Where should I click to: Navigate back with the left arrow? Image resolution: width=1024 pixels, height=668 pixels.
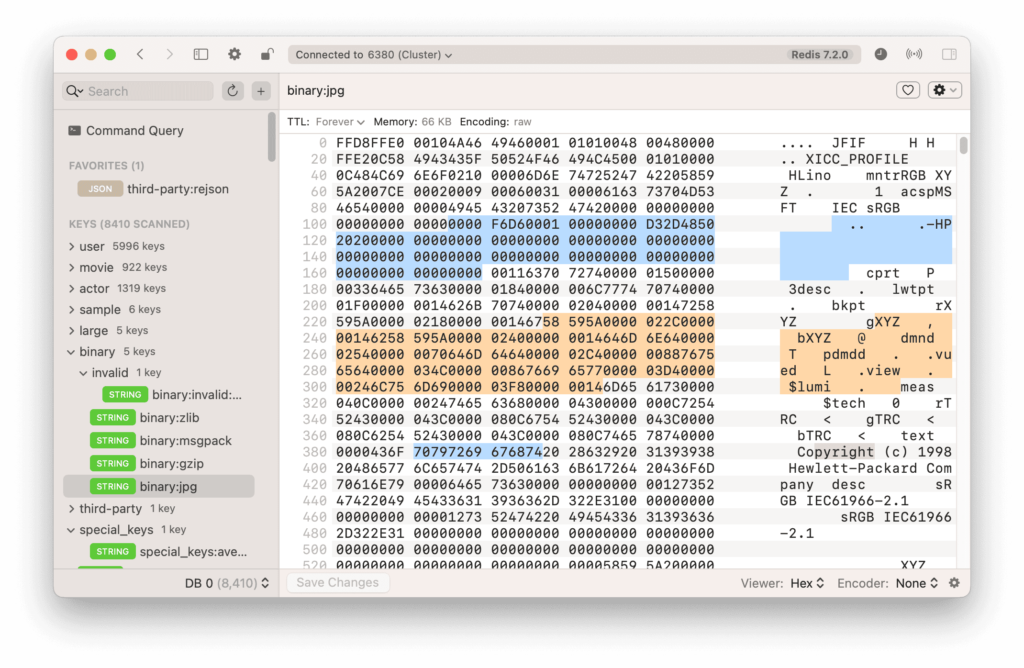(x=141, y=55)
